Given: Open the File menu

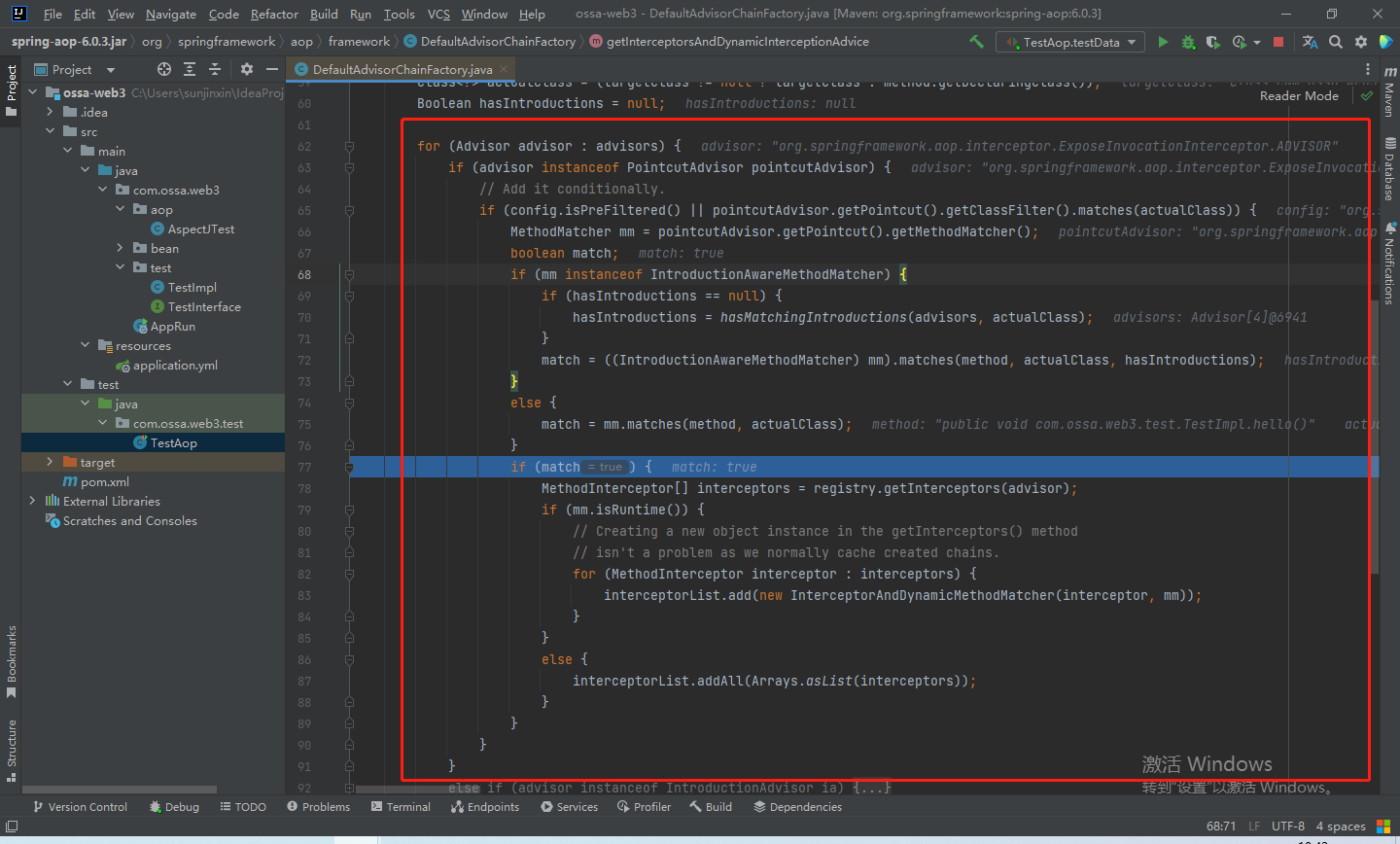Looking at the screenshot, I should click(x=52, y=14).
